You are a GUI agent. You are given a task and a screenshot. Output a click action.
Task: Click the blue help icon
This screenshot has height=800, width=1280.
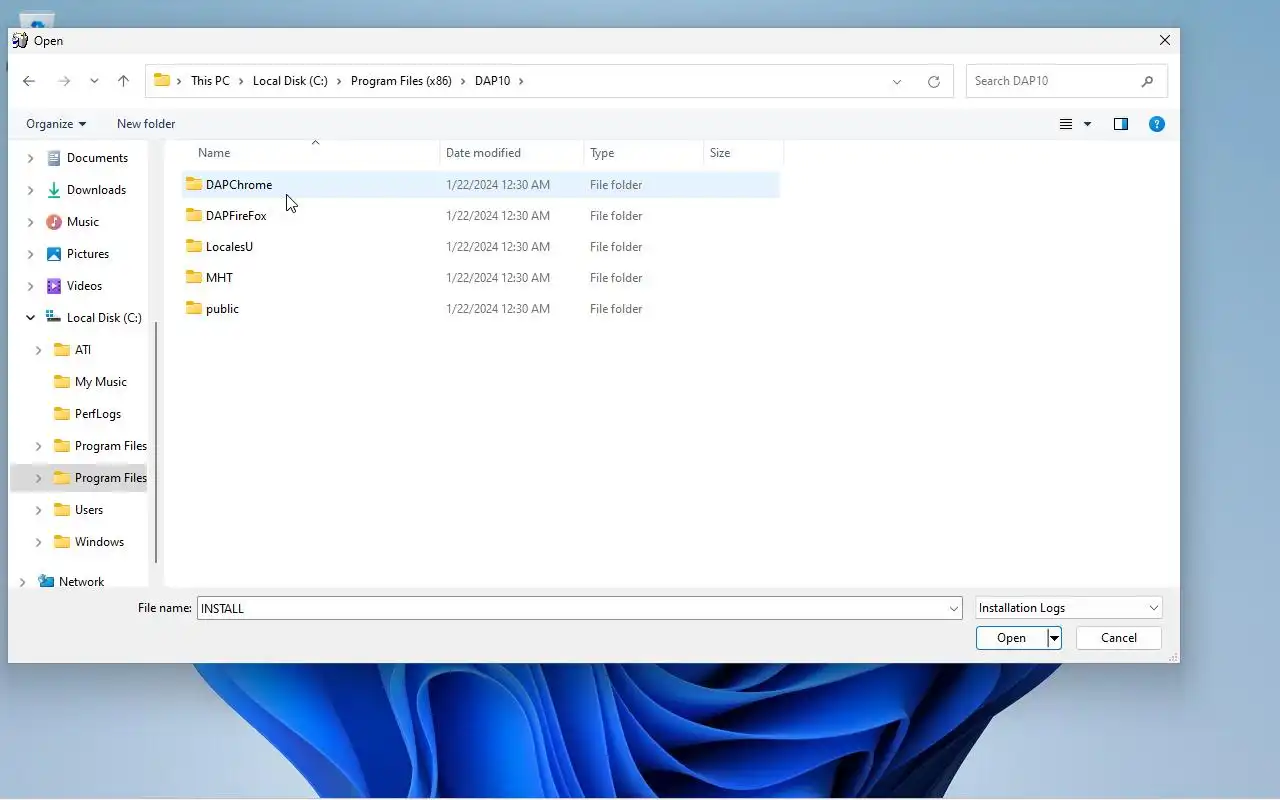[1157, 124]
